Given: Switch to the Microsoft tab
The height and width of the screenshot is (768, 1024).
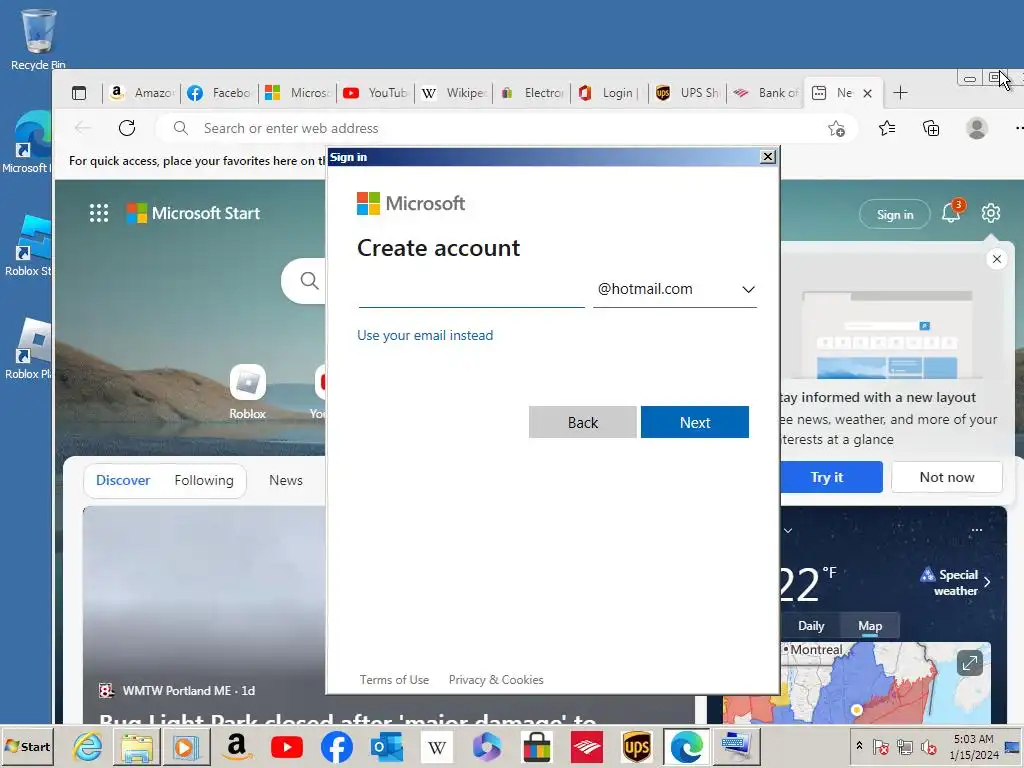Looking at the screenshot, I should coord(298,93).
